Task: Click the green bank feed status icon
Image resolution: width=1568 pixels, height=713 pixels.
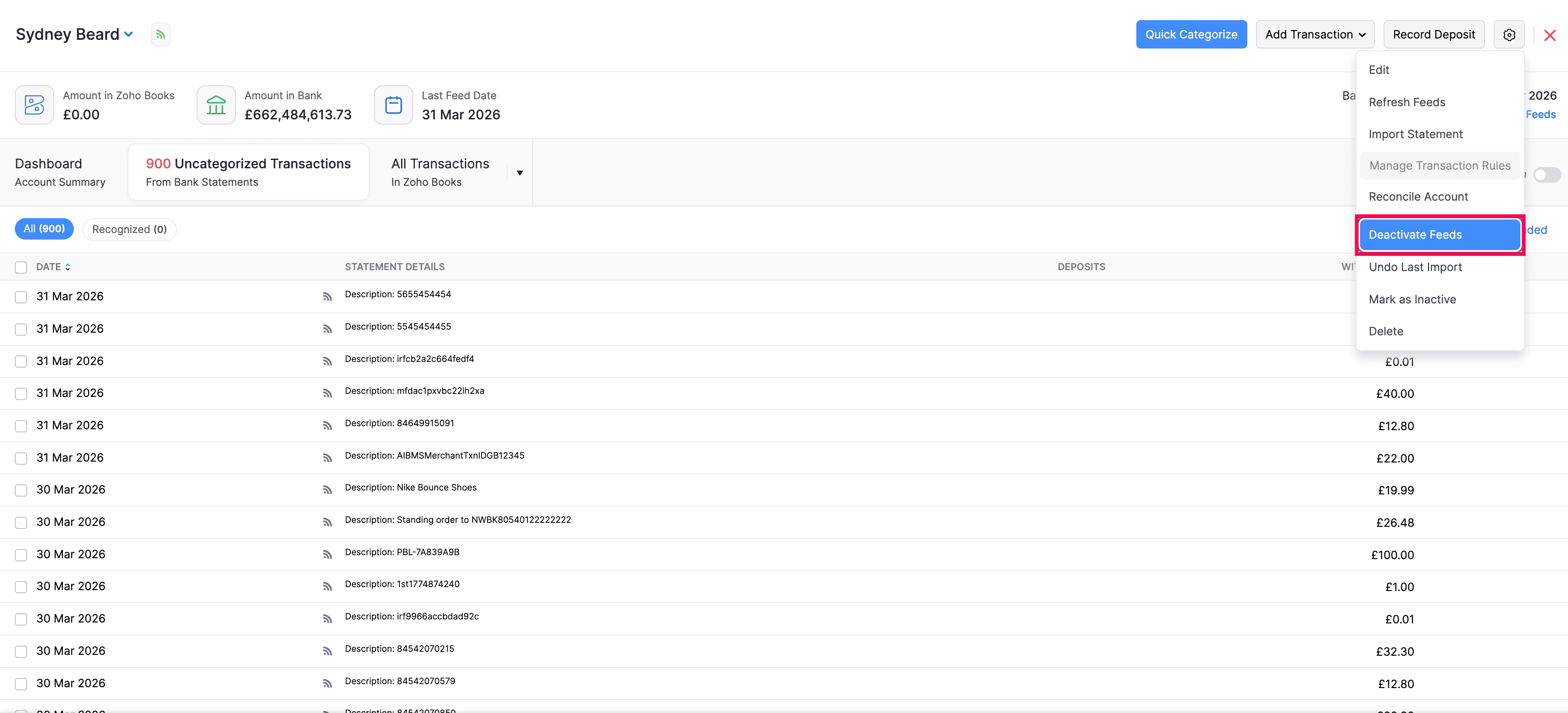Action: 161,35
